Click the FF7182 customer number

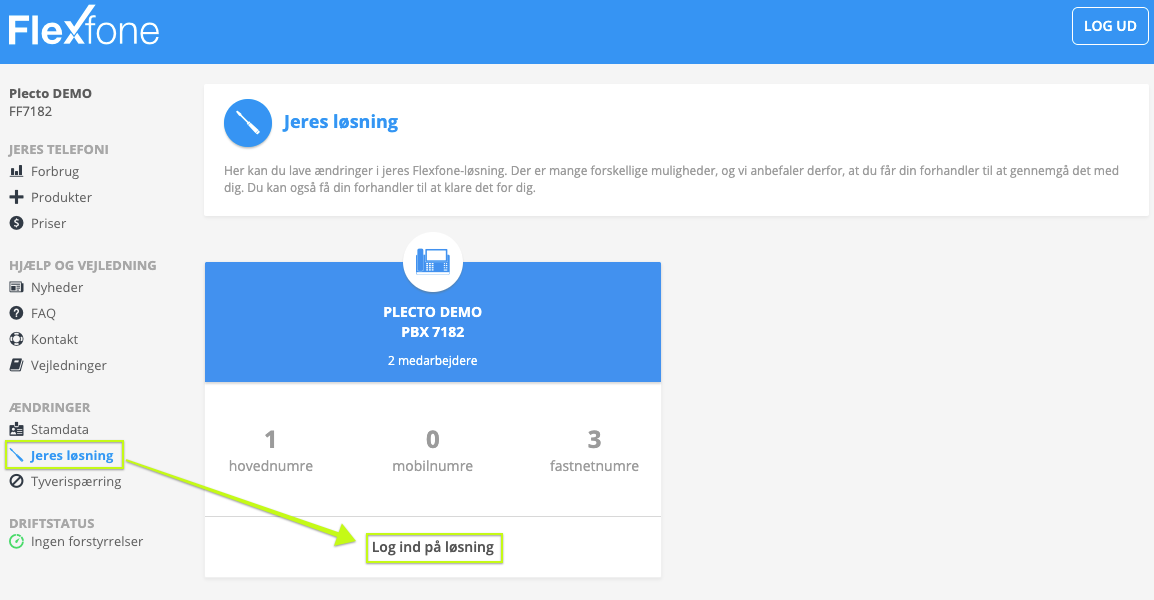tap(30, 111)
